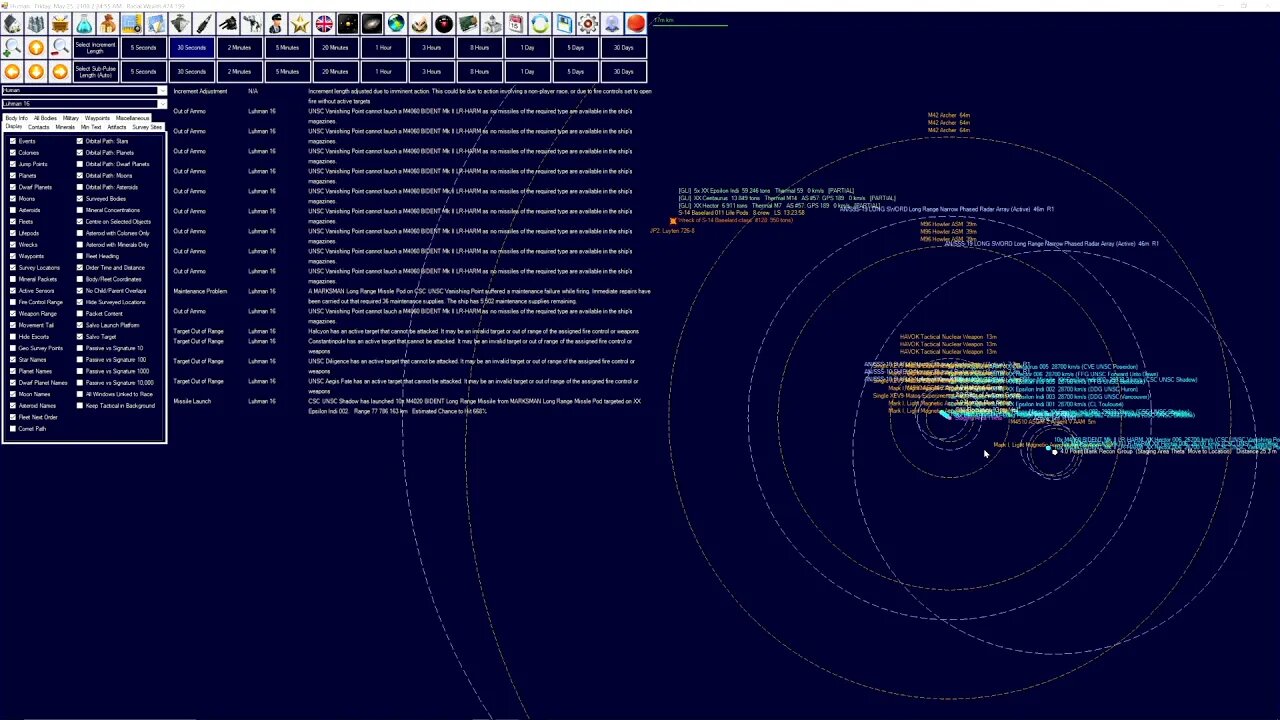Open Race Information British flag icon
This screenshot has height=720, width=1280.
pos(324,23)
